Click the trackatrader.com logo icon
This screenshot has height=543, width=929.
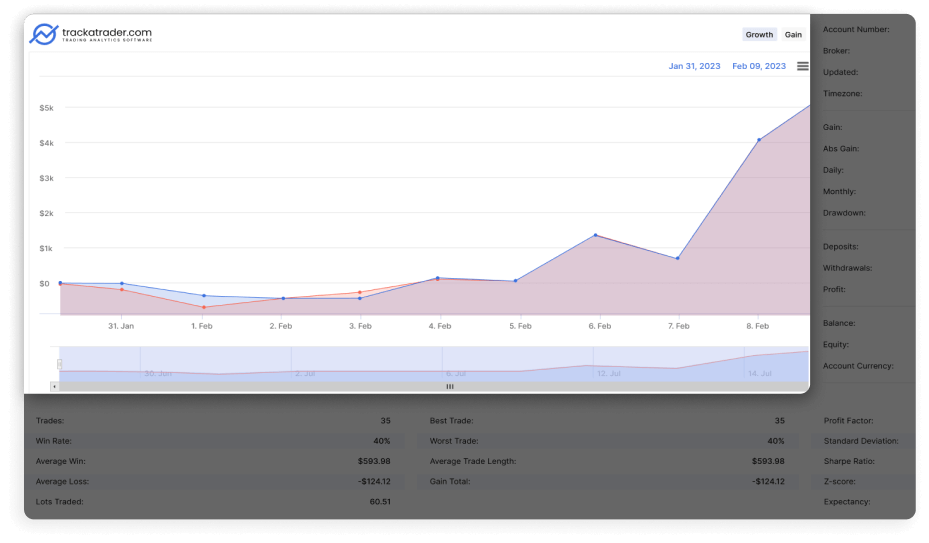43,35
